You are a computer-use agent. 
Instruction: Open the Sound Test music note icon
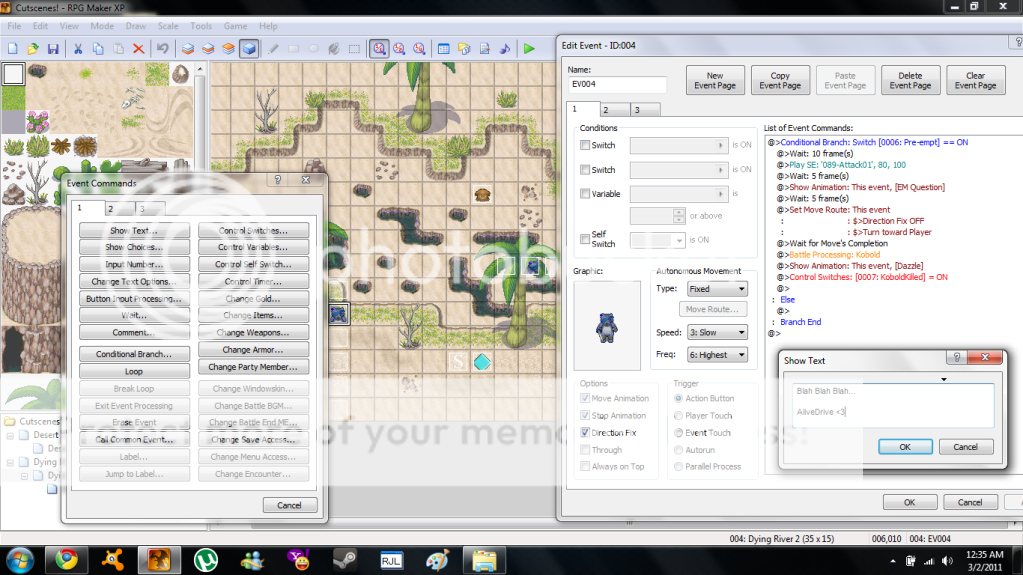[504, 48]
